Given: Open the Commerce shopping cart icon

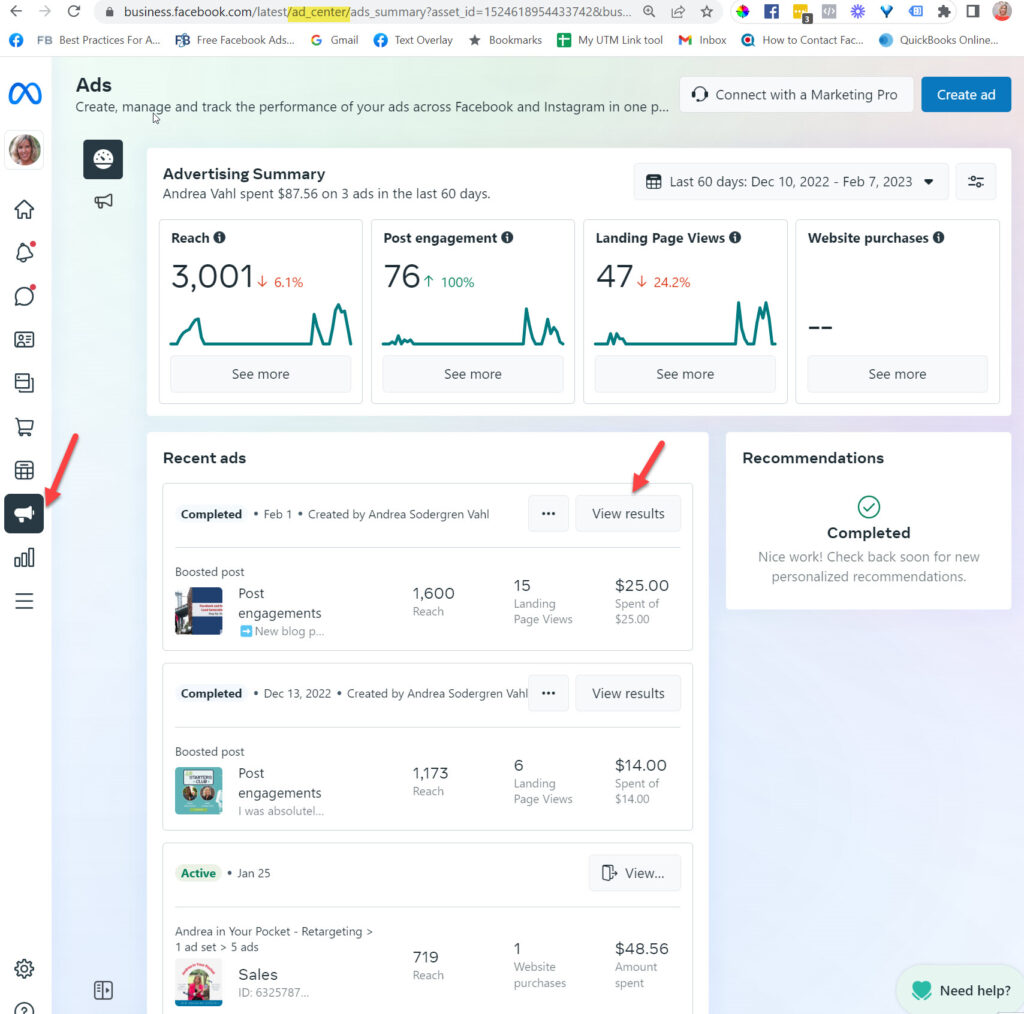Looking at the screenshot, I should [24, 427].
